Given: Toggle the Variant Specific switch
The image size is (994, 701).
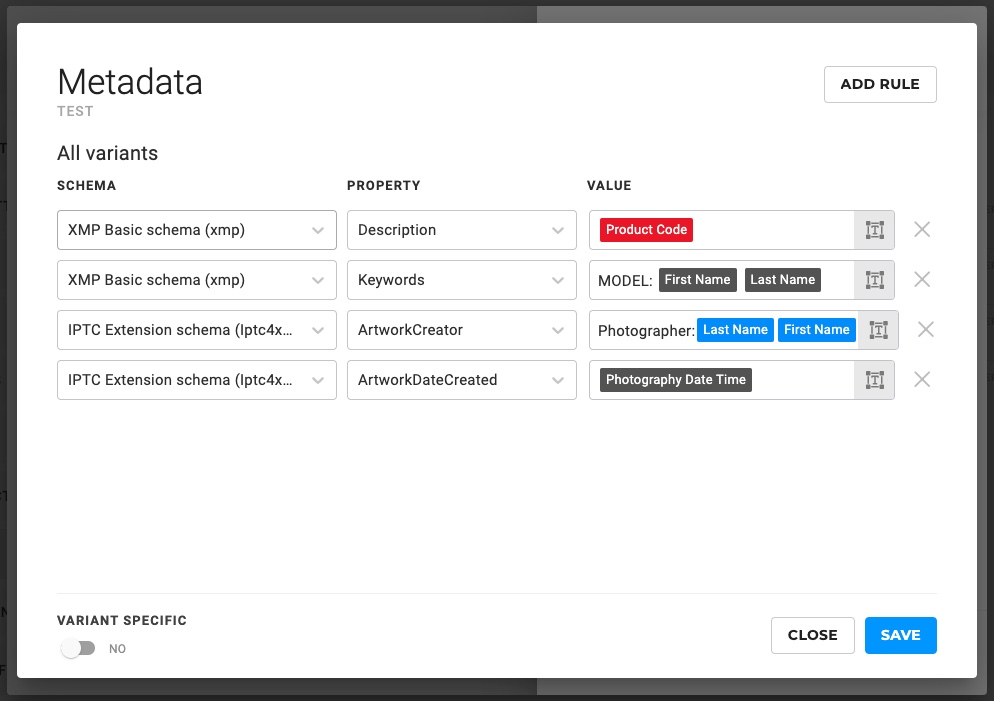Looking at the screenshot, I should 78,648.
